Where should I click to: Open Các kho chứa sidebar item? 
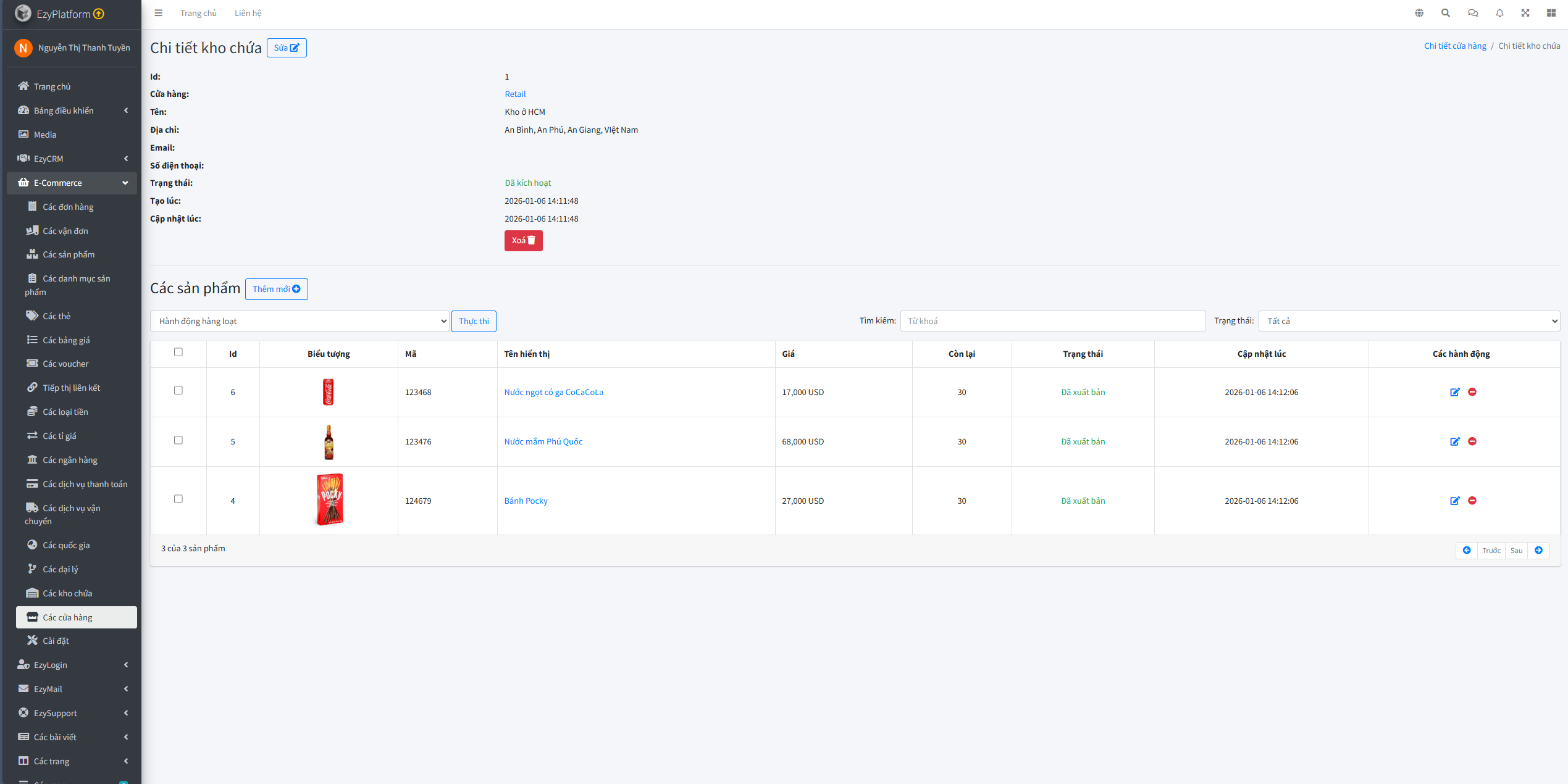(67, 593)
